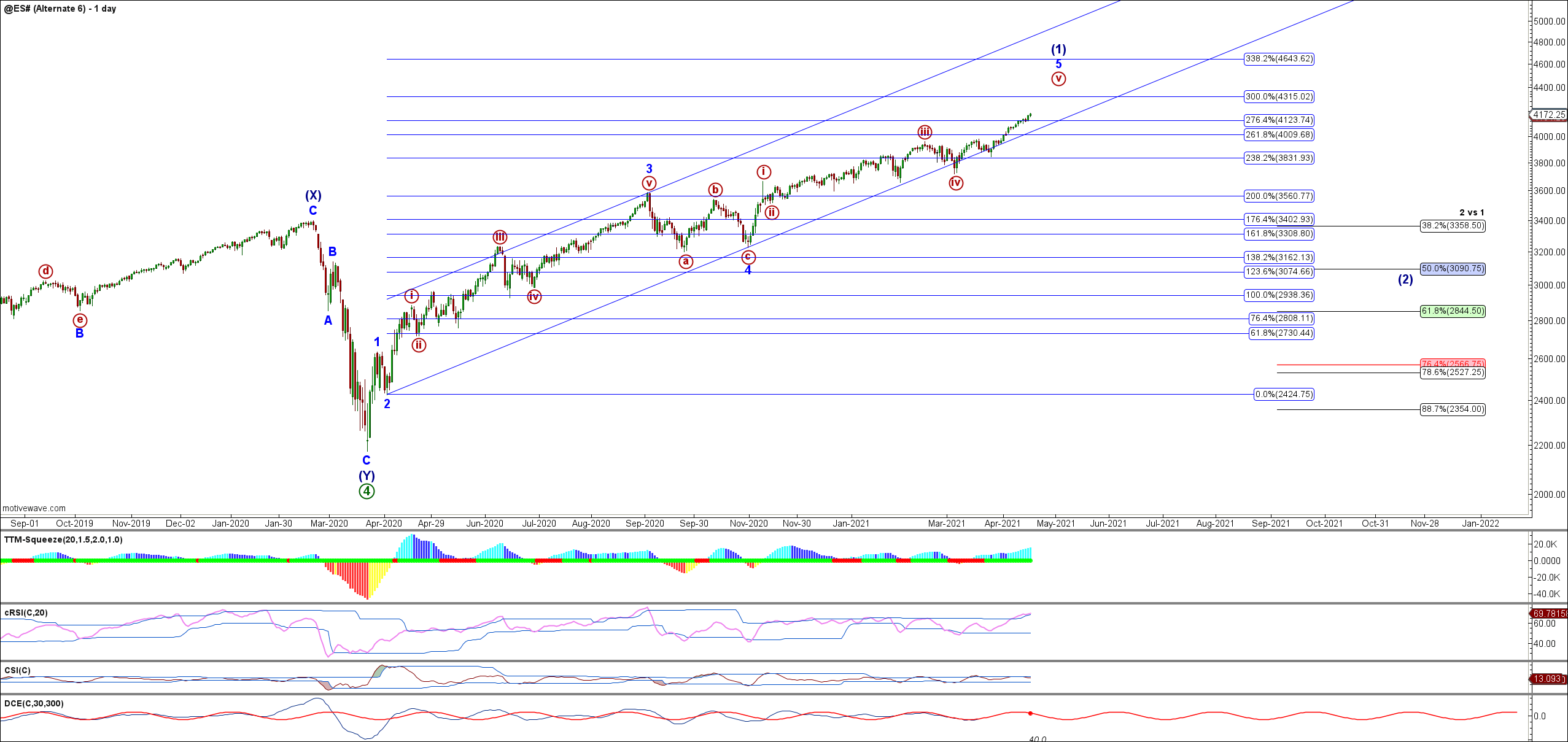Select the blue-highlighted 50.0%(3090.75) retracement label
The width and height of the screenshot is (1568, 742).
[x=1453, y=268]
